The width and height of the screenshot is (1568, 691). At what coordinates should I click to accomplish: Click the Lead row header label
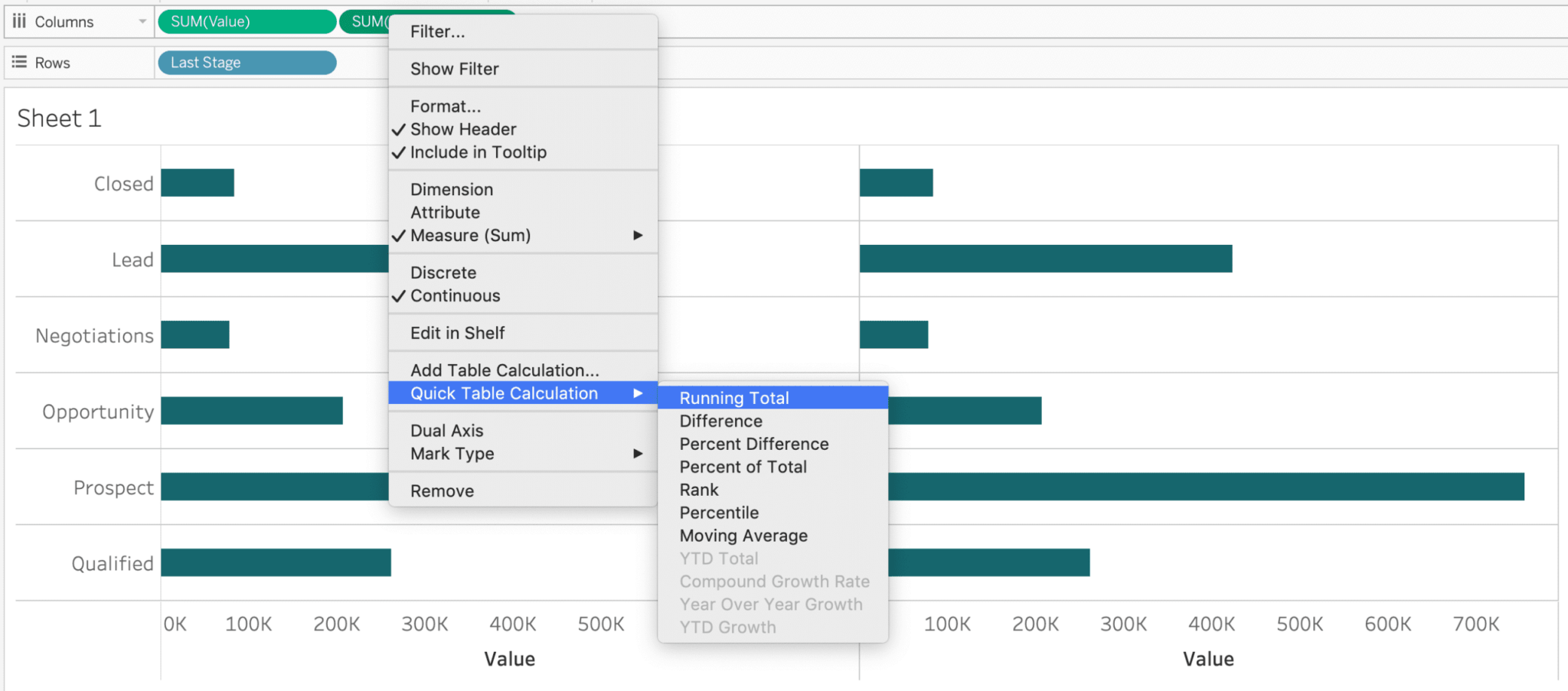pos(132,259)
